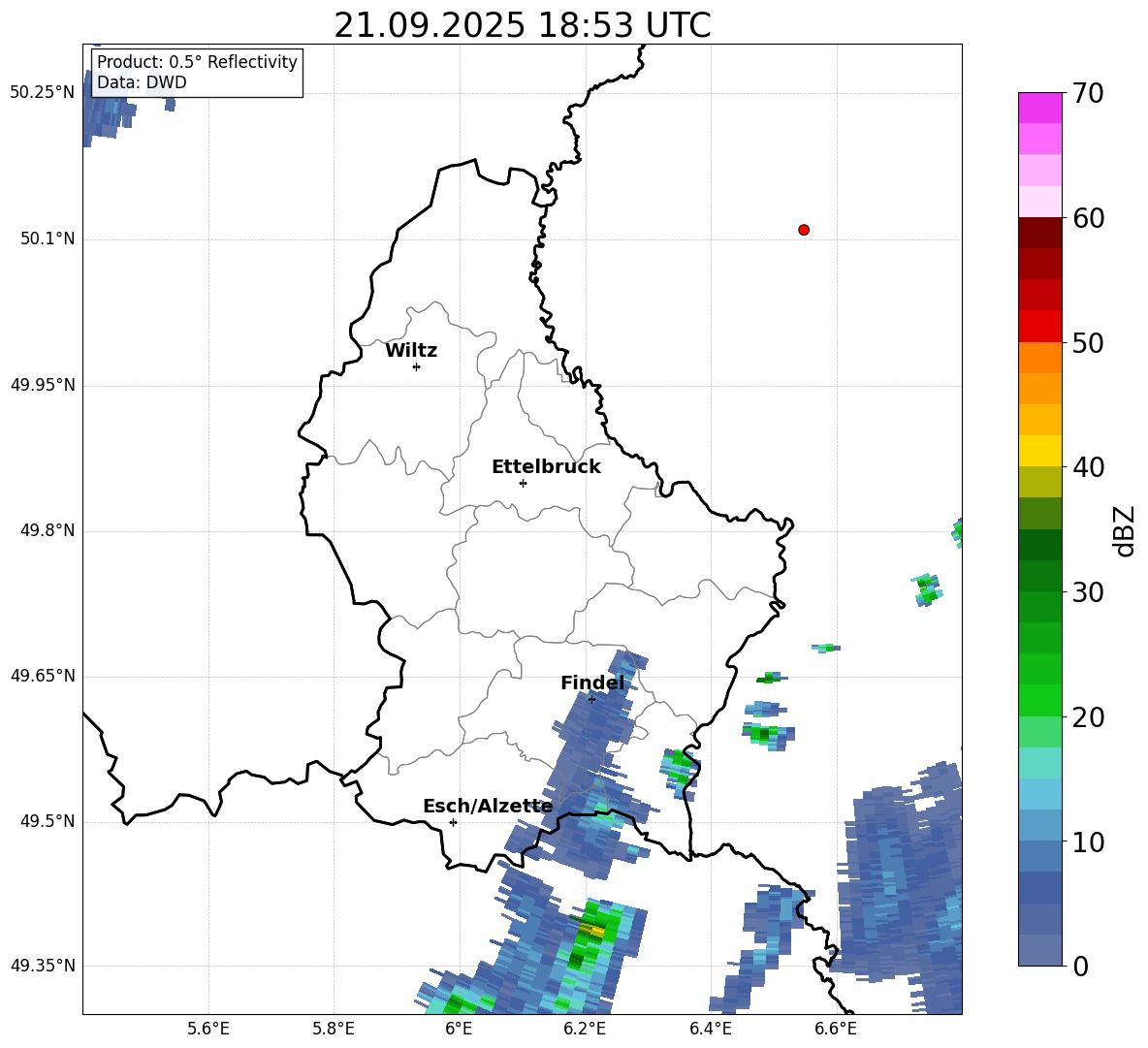The width and height of the screenshot is (1148, 1048).
Task: Click the 50.25°N latitude label
Action: [x=43, y=93]
